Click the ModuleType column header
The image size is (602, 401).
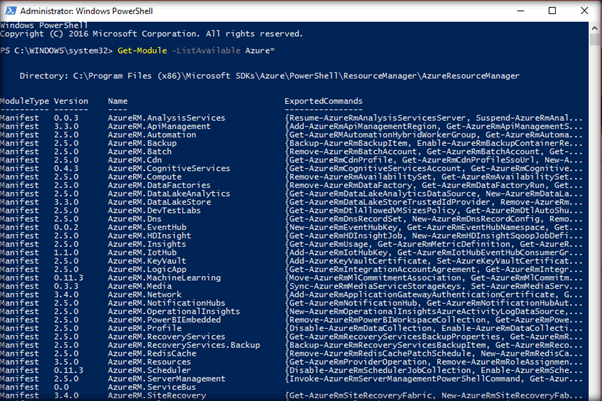[22, 101]
